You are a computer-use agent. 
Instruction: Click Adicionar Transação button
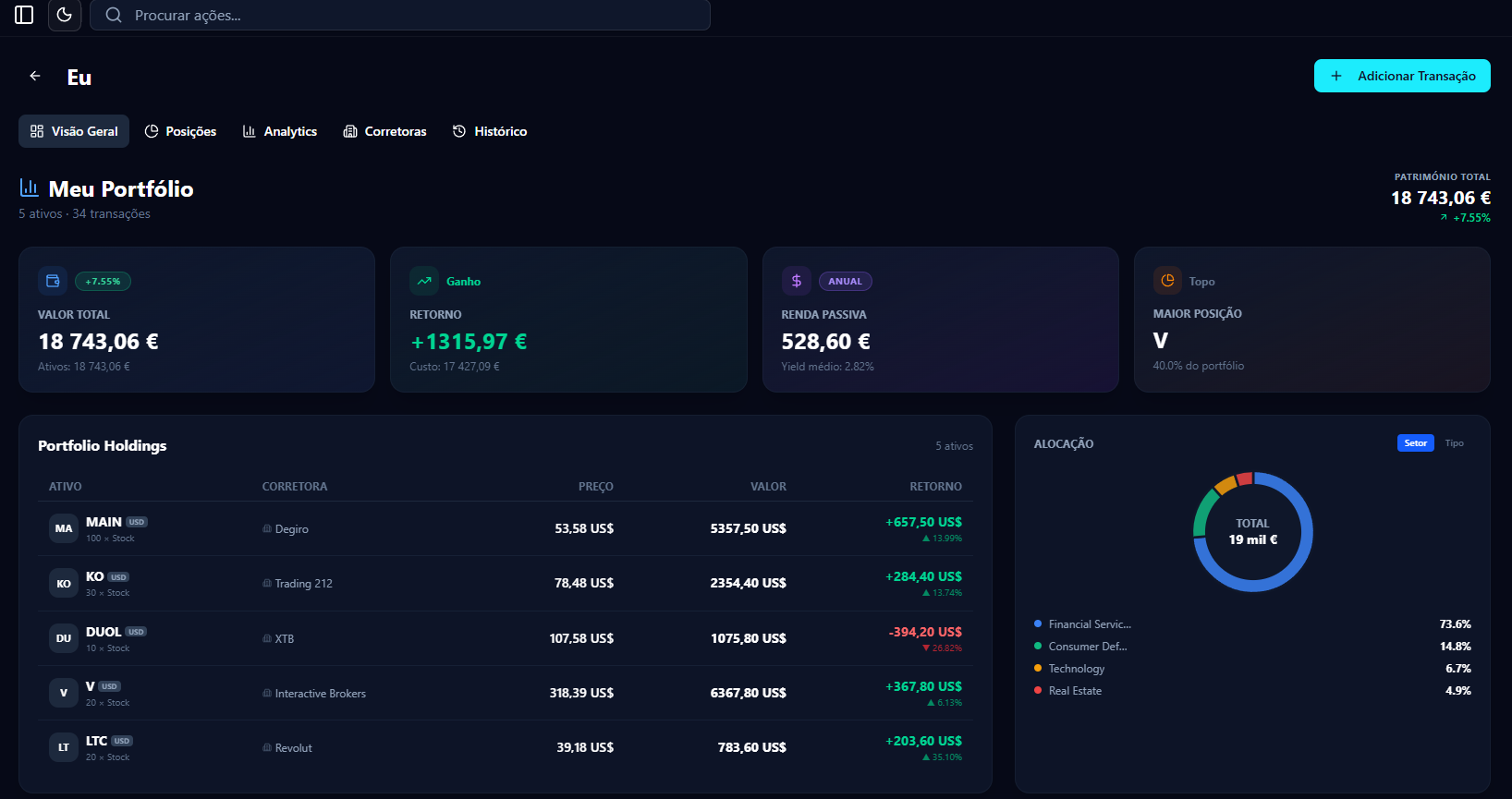click(1402, 76)
